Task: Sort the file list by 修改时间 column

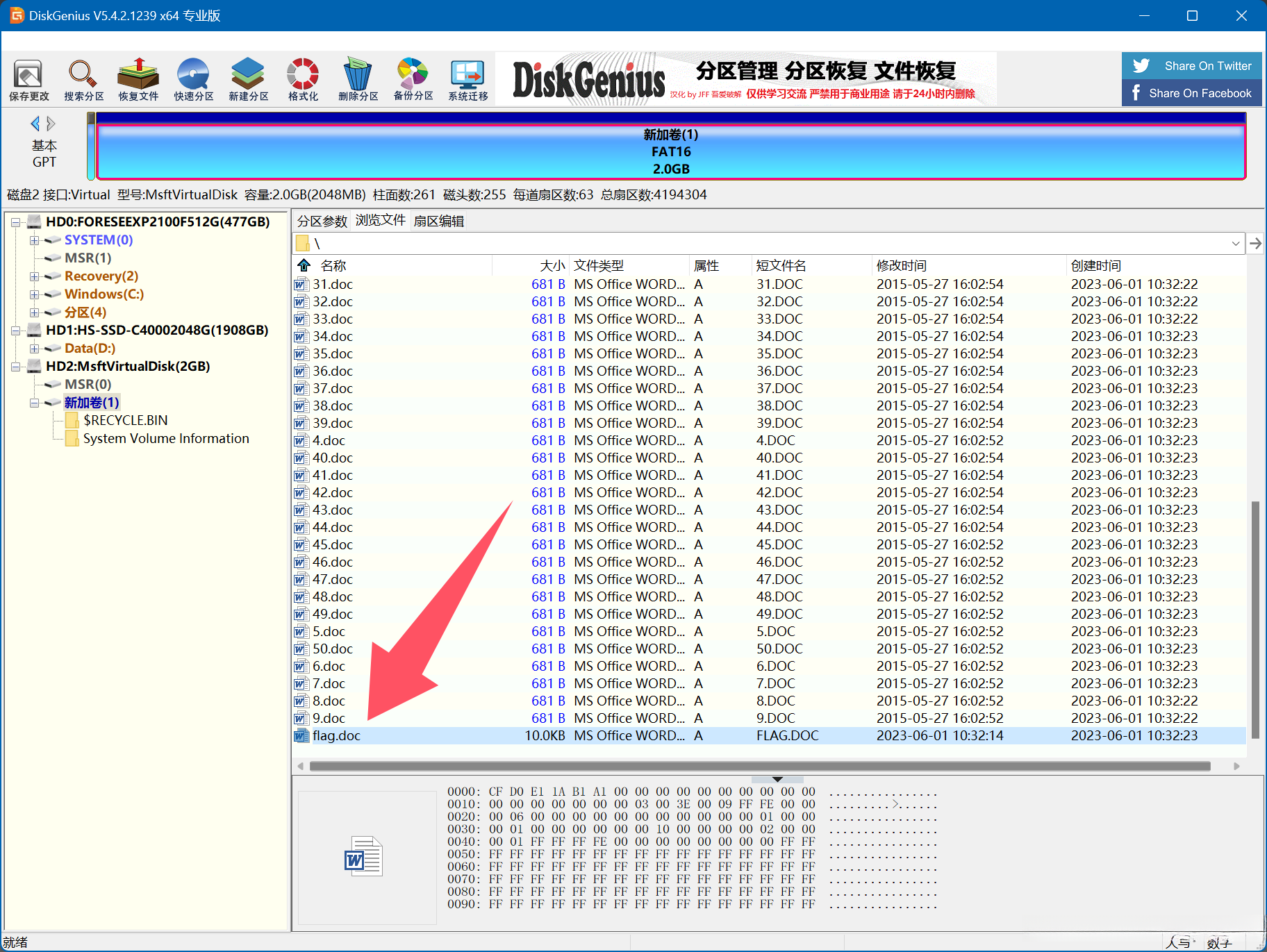Action: (x=901, y=266)
